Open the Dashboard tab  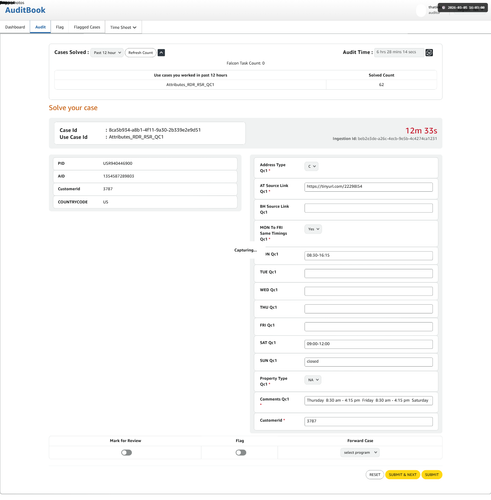pos(15,27)
